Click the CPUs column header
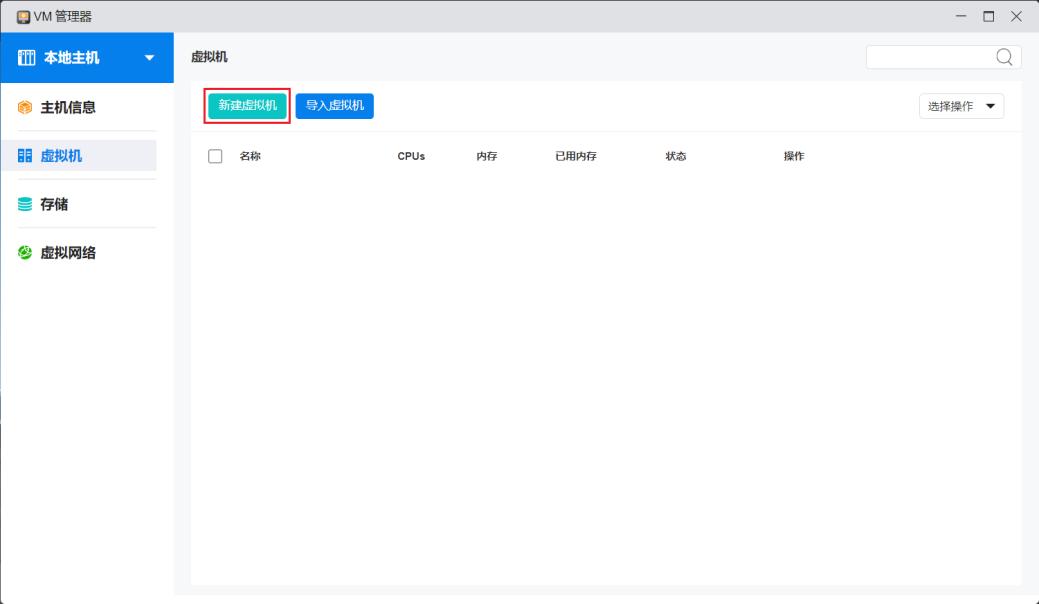Viewport: 1039px width, 604px height. coord(411,156)
